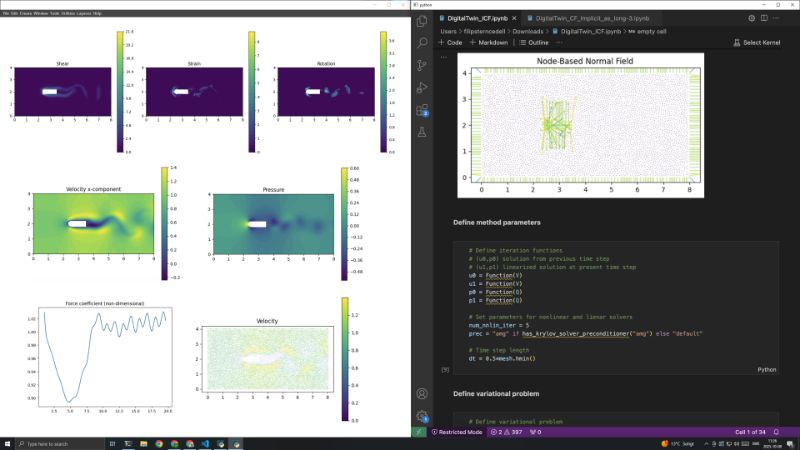Open the Window menu in plot window
Screen dimensions: 800x450
pyautogui.click(x=41, y=13)
